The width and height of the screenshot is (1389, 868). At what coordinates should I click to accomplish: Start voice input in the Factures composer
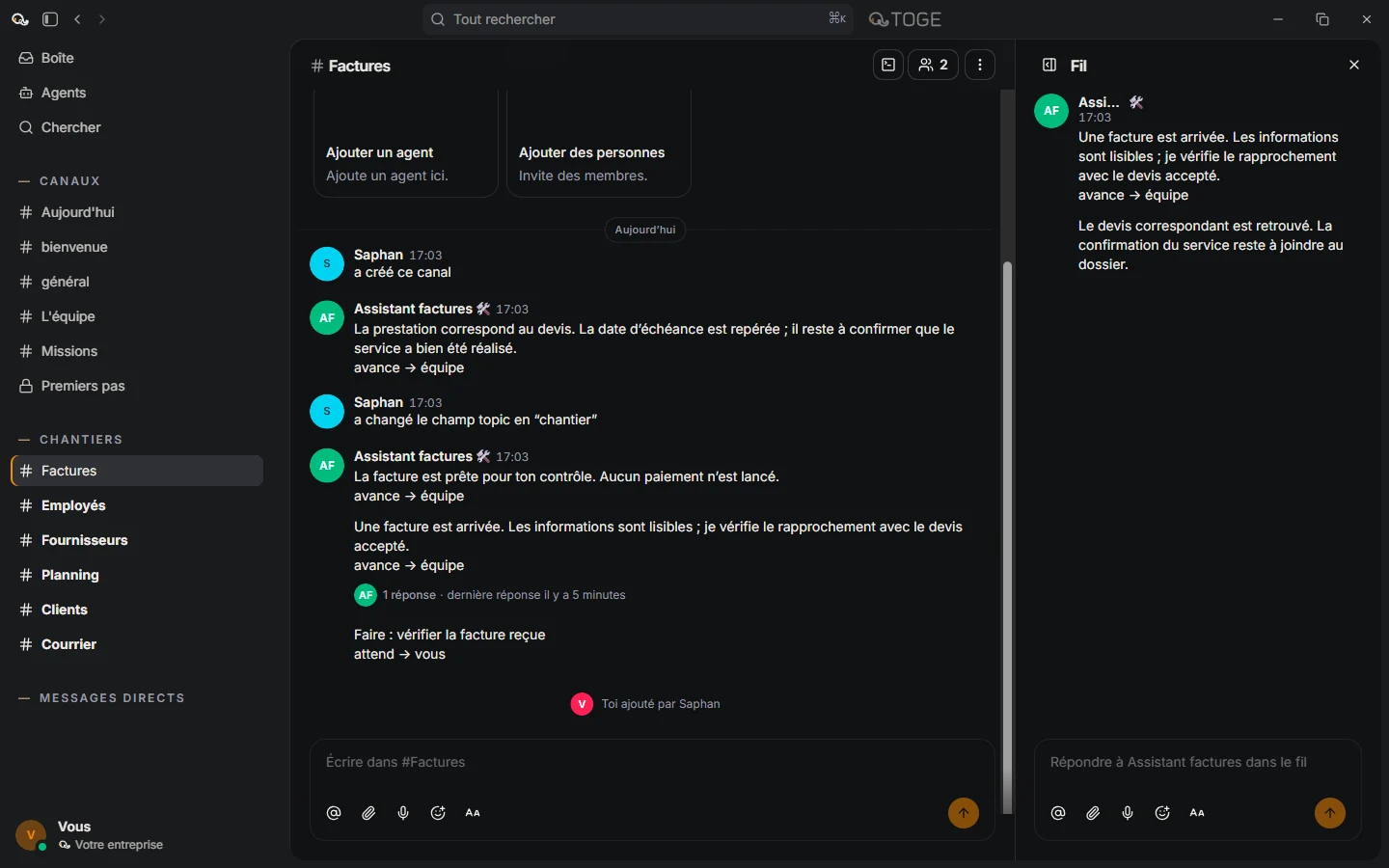click(403, 813)
